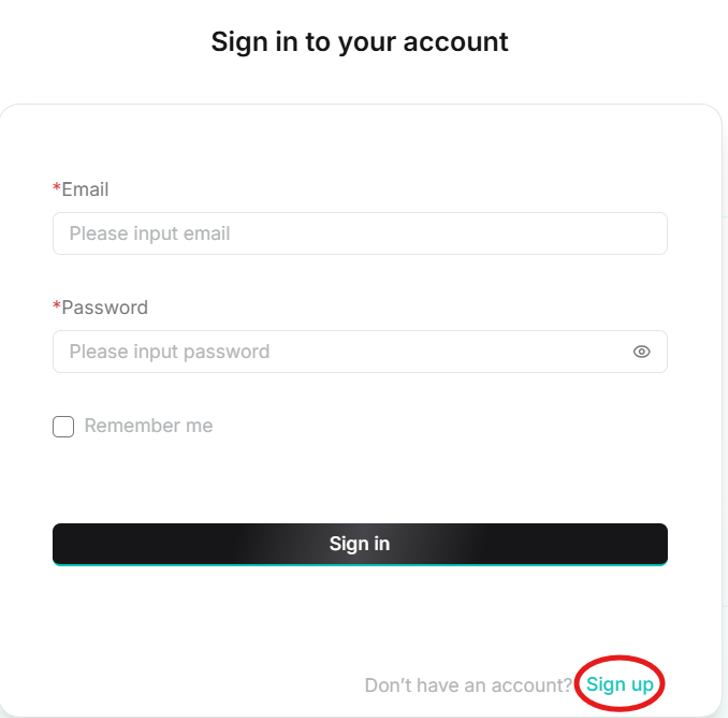Click the "Sign in to your account" heading
Image resolution: width=728 pixels, height=718 pixels.
pos(360,42)
